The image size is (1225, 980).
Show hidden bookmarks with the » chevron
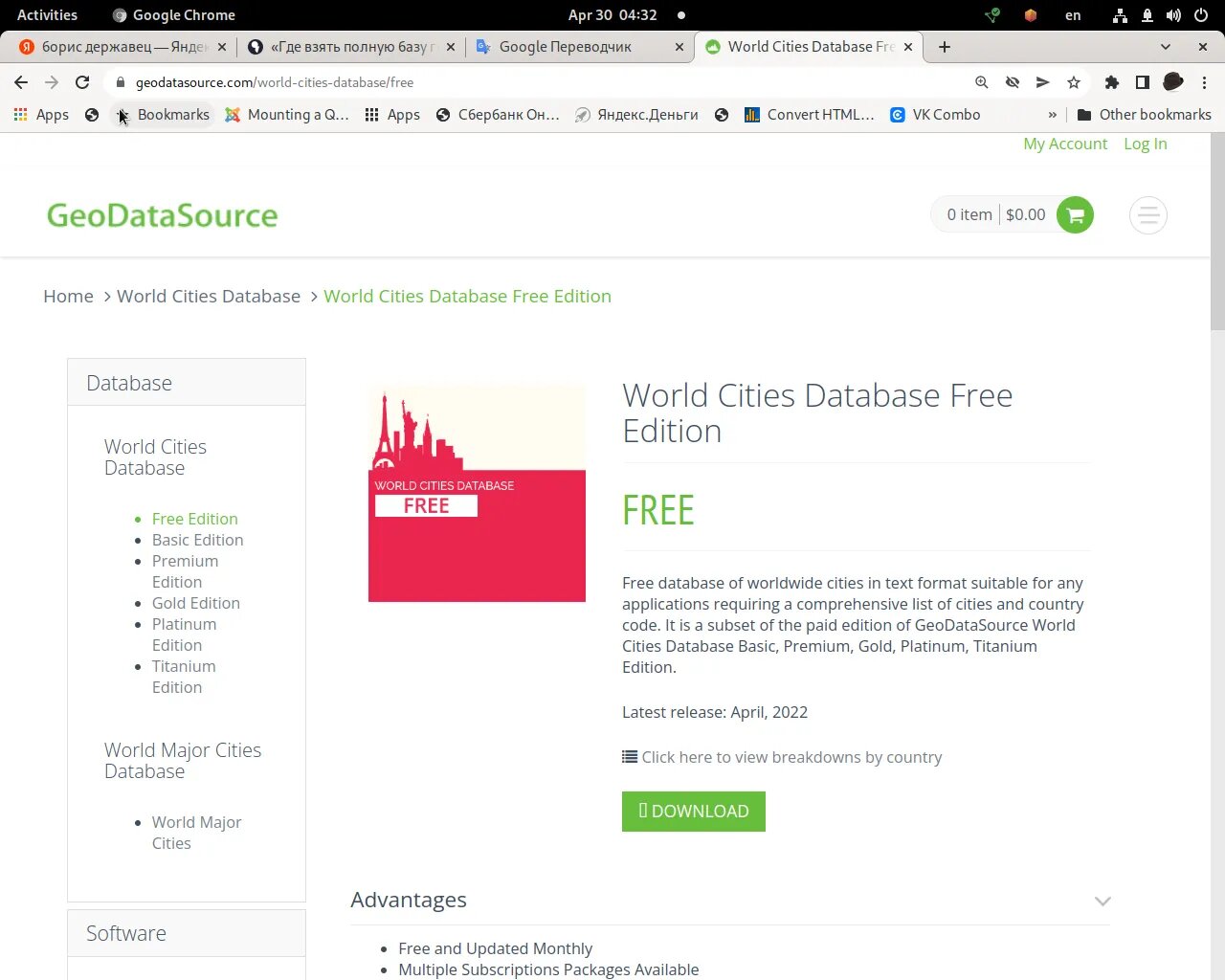1053,114
